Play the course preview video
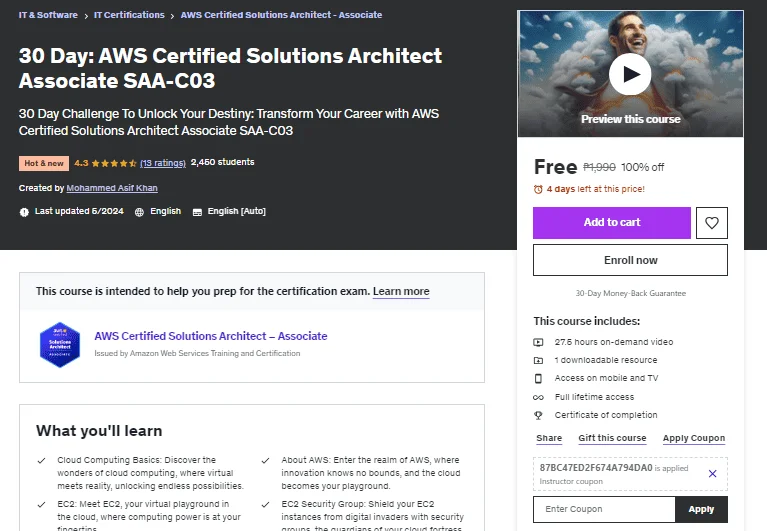The width and height of the screenshot is (767, 531). pyautogui.click(x=630, y=74)
